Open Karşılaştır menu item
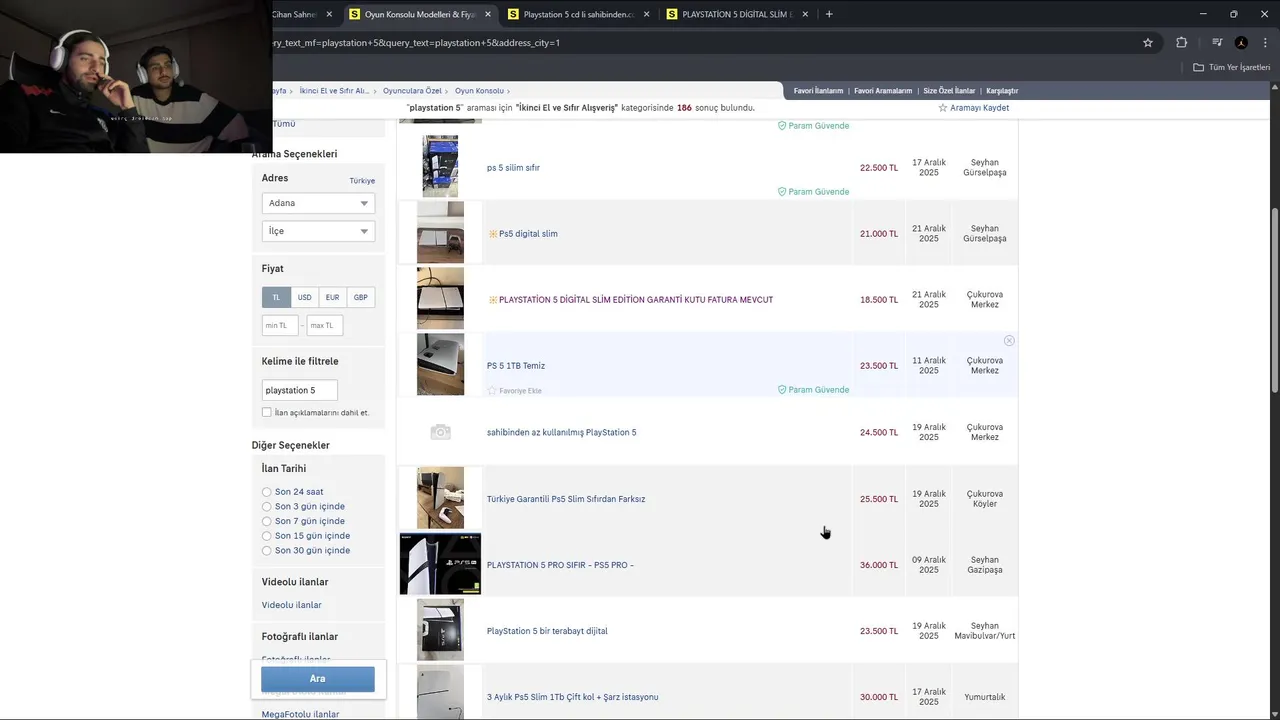This screenshot has width=1280, height=720. (1002, 91)
